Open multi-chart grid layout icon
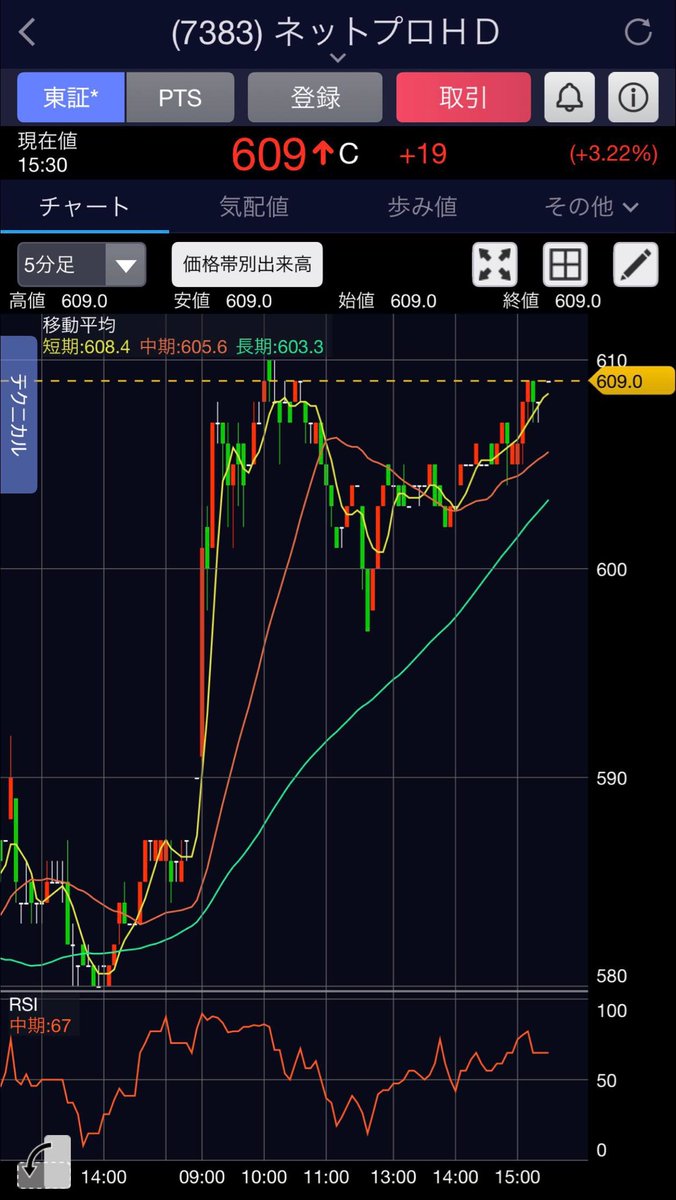 click(x=565, y=265)
